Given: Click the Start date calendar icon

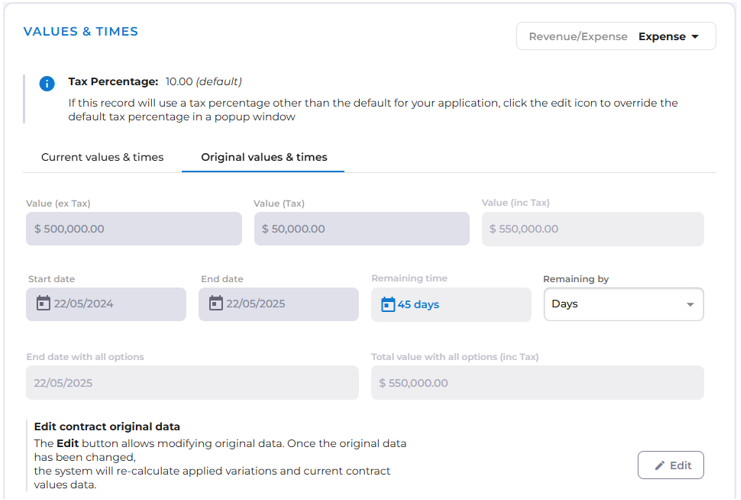Looking at the screenshot, I should [x=43, y=304].
